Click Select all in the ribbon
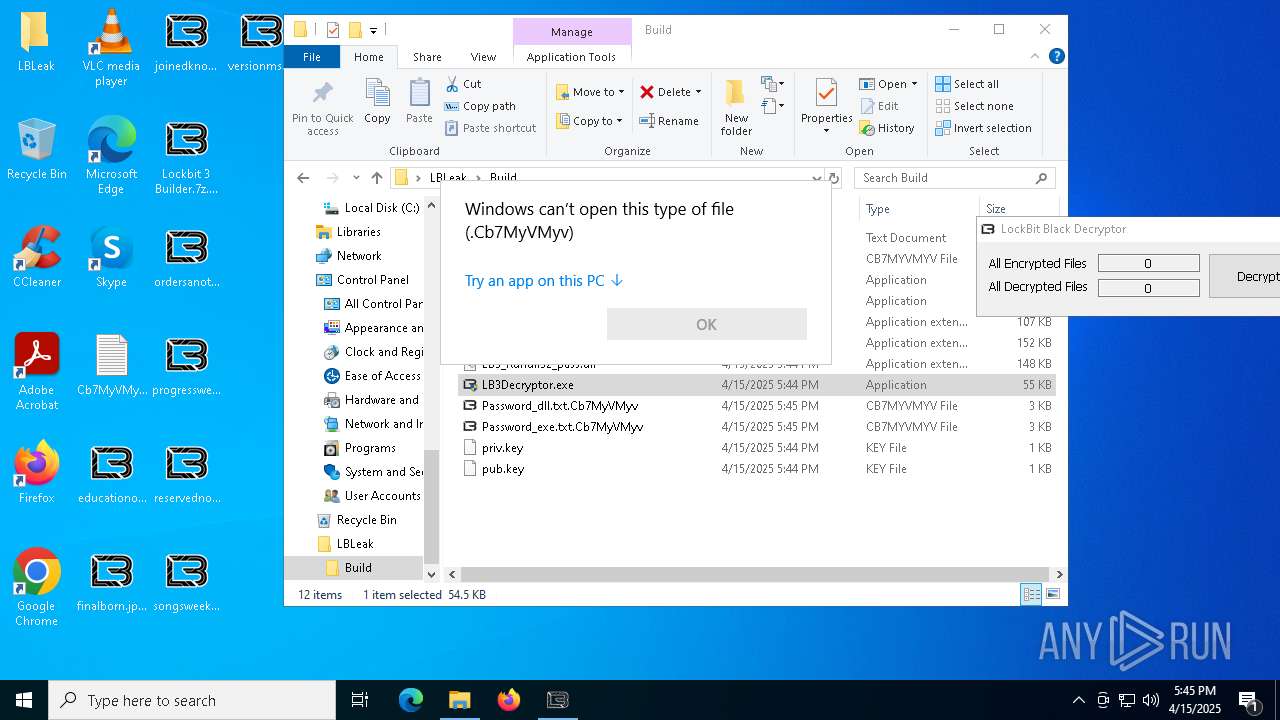Screen dimensions: 1280x720 tap(967, 84)
